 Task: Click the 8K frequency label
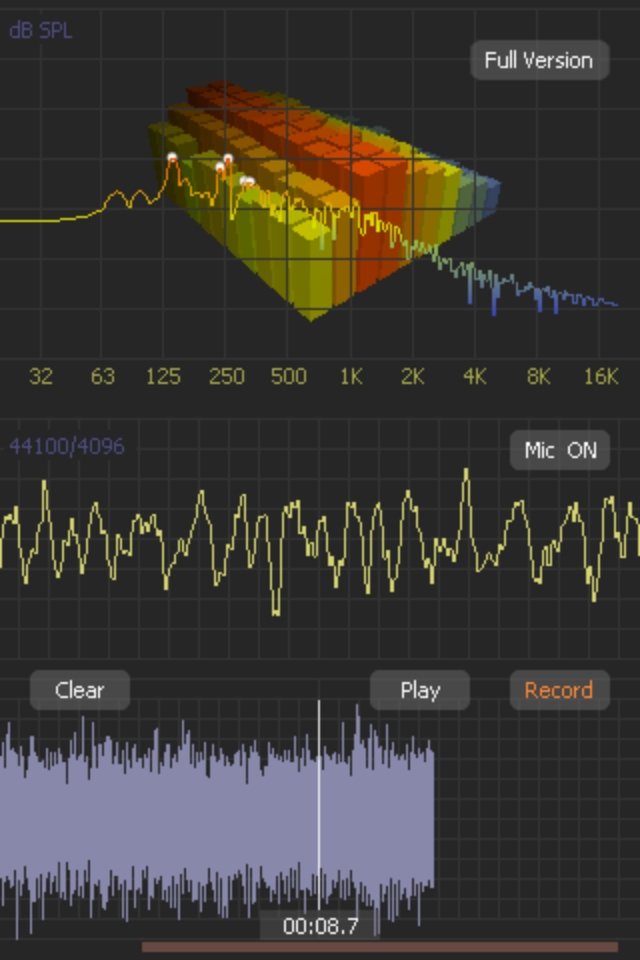coord(538,376)
